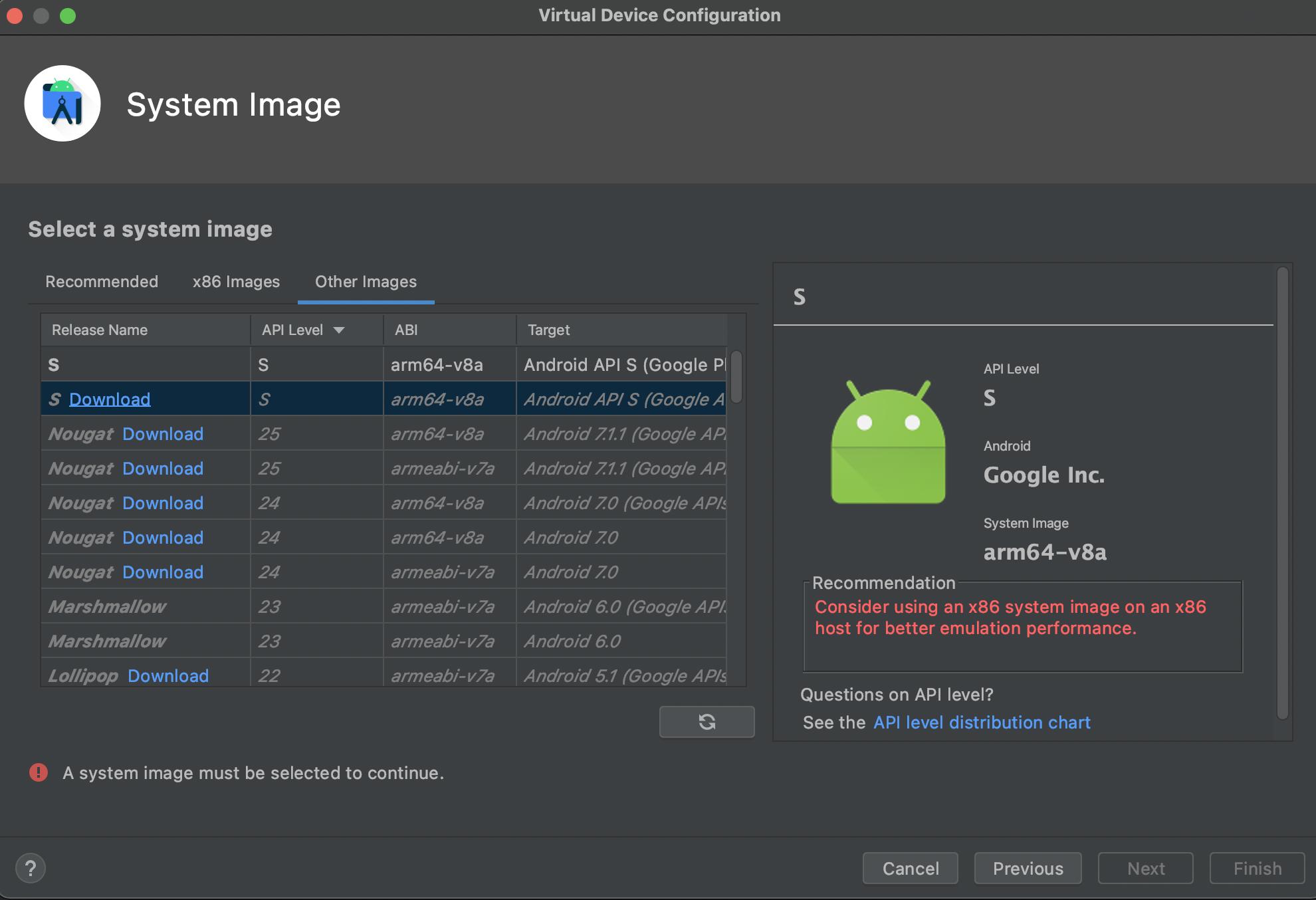
Task: Click the green Android robot image
Action: pos(888,443)
